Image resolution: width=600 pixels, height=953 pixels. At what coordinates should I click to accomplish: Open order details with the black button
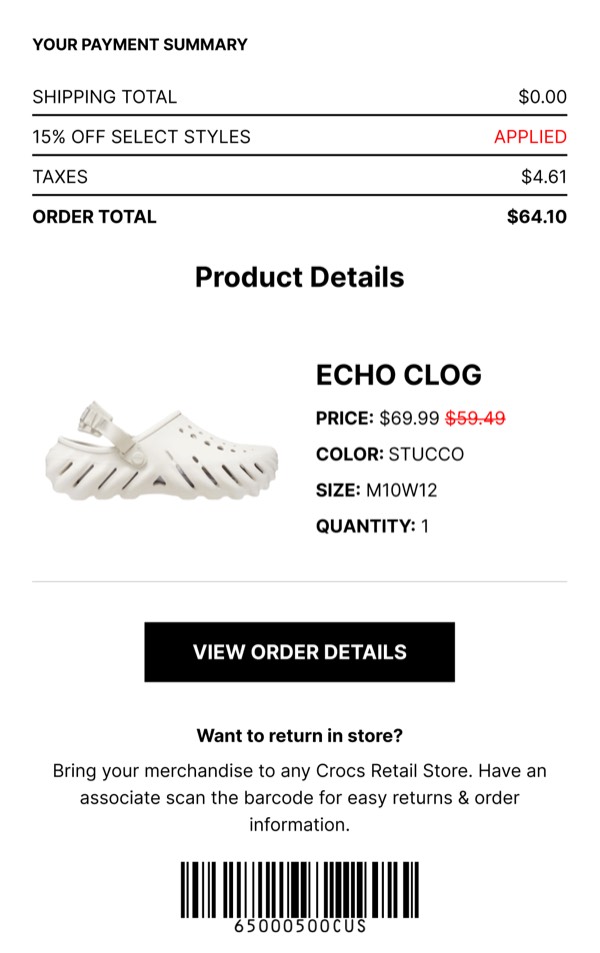[x=300, y=651]
